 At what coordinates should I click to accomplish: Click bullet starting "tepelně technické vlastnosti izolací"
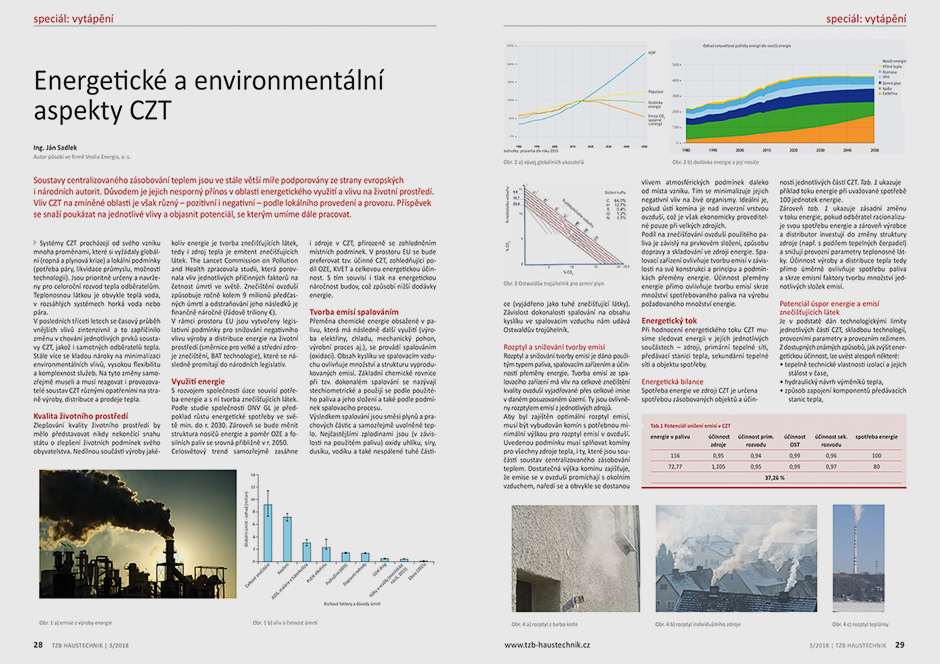click(x=843, y=369)
